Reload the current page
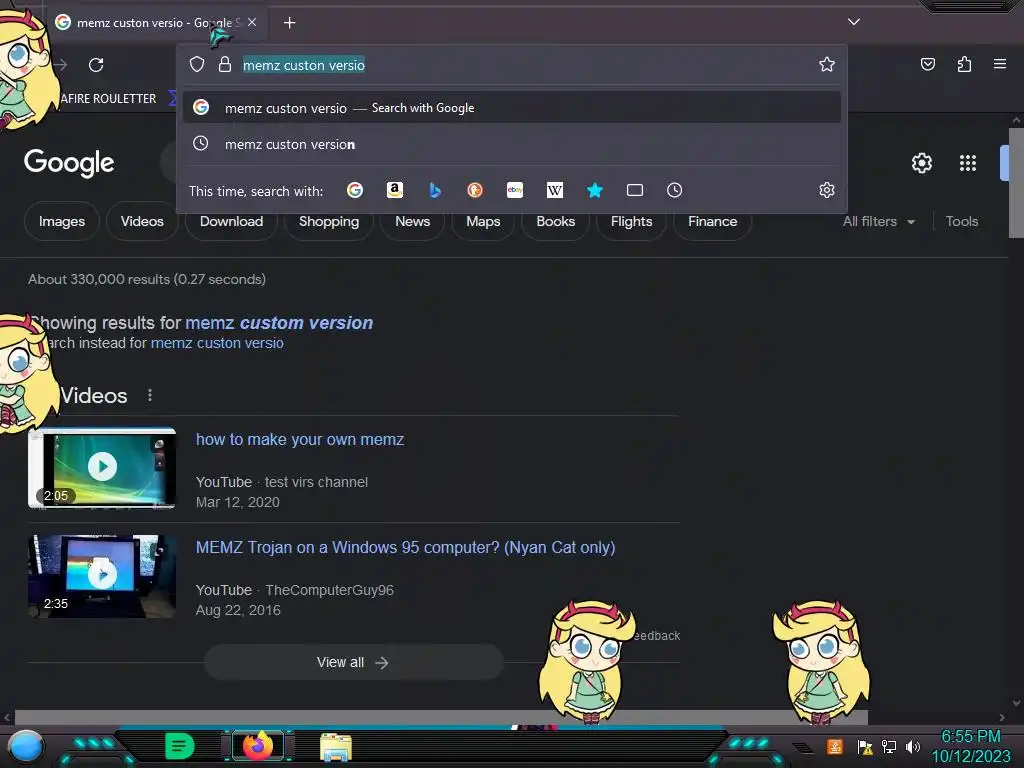Image resolution: width=1024 pixels, height=768 pixels. (x=96, y=65)
